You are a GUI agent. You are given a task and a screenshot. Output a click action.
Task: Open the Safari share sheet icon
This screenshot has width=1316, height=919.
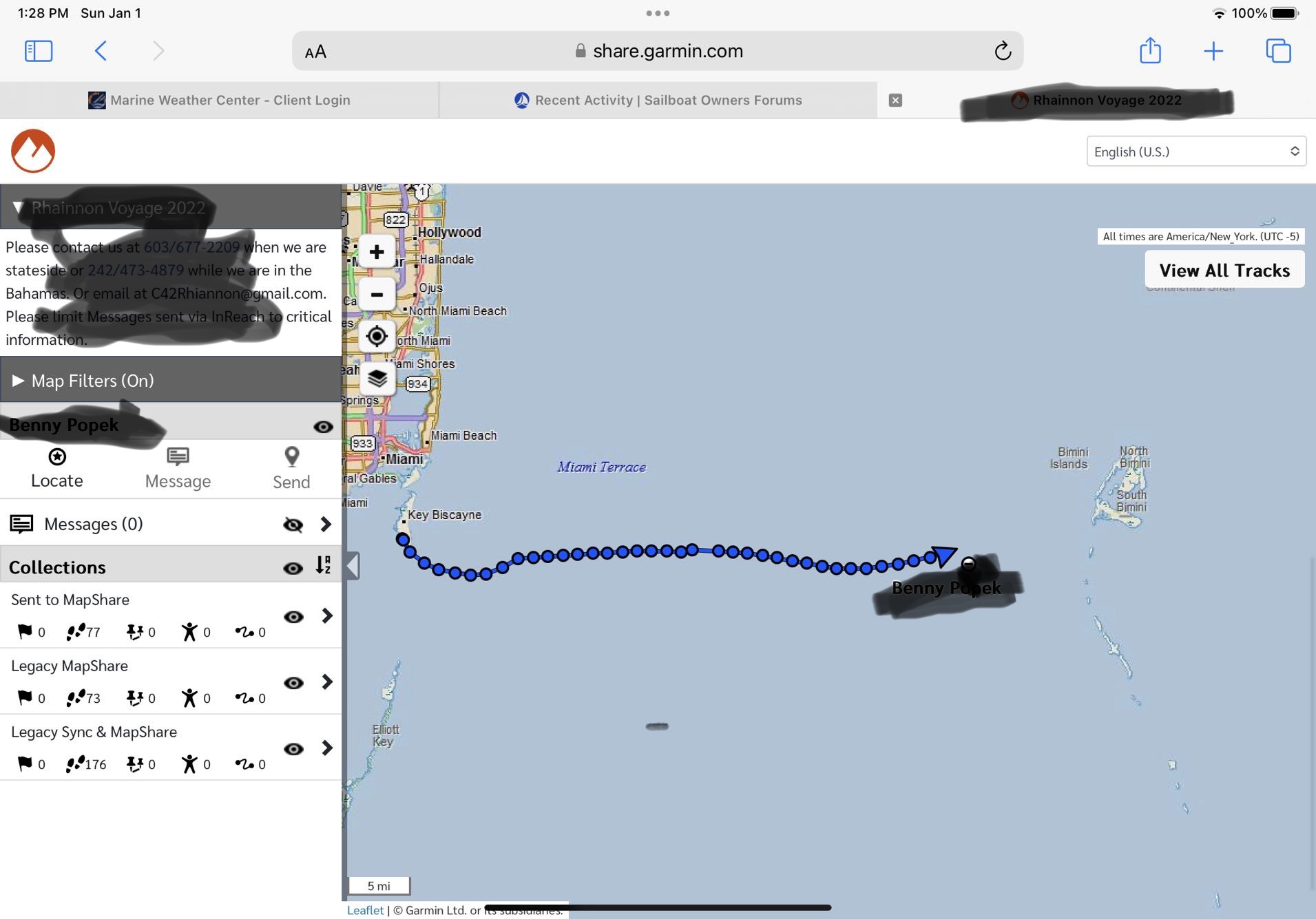click(x=1150, y=50)
